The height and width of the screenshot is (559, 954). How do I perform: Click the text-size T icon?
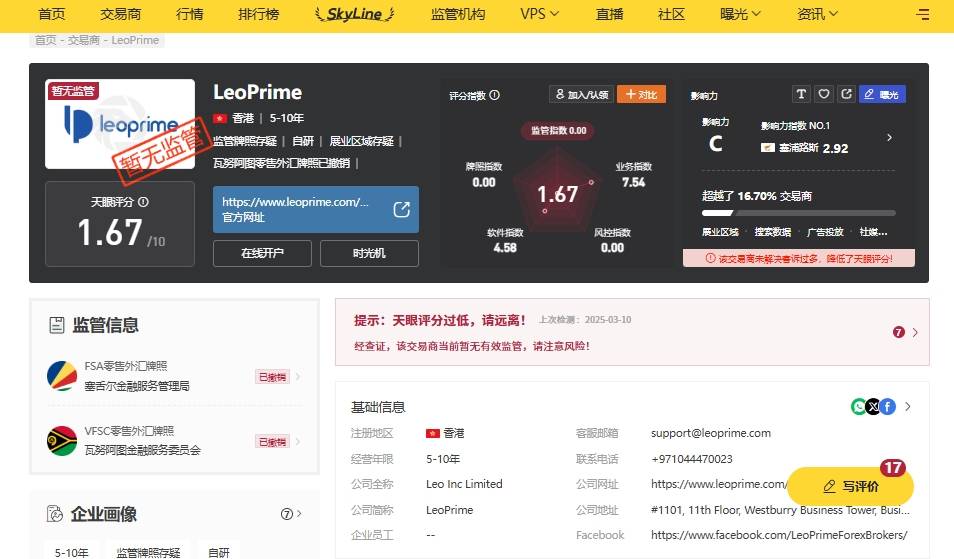(801, 94)
